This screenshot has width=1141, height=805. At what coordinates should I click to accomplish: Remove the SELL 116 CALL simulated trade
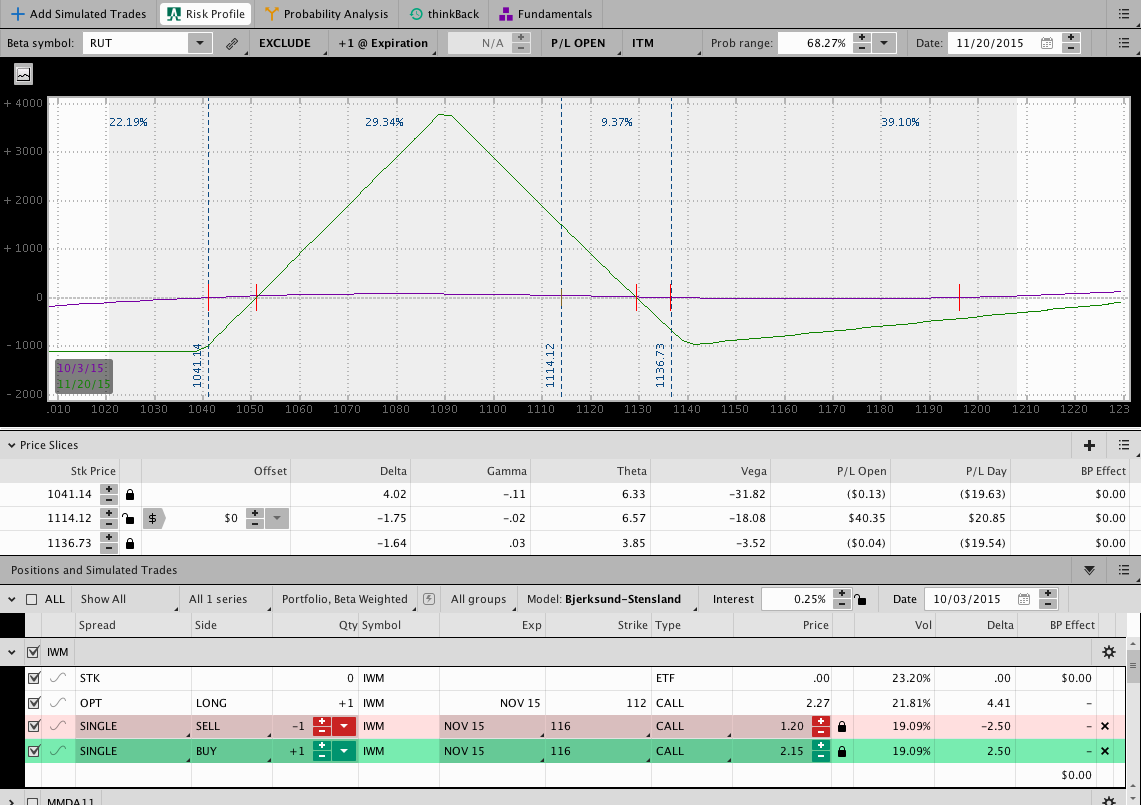point(1105,726)
